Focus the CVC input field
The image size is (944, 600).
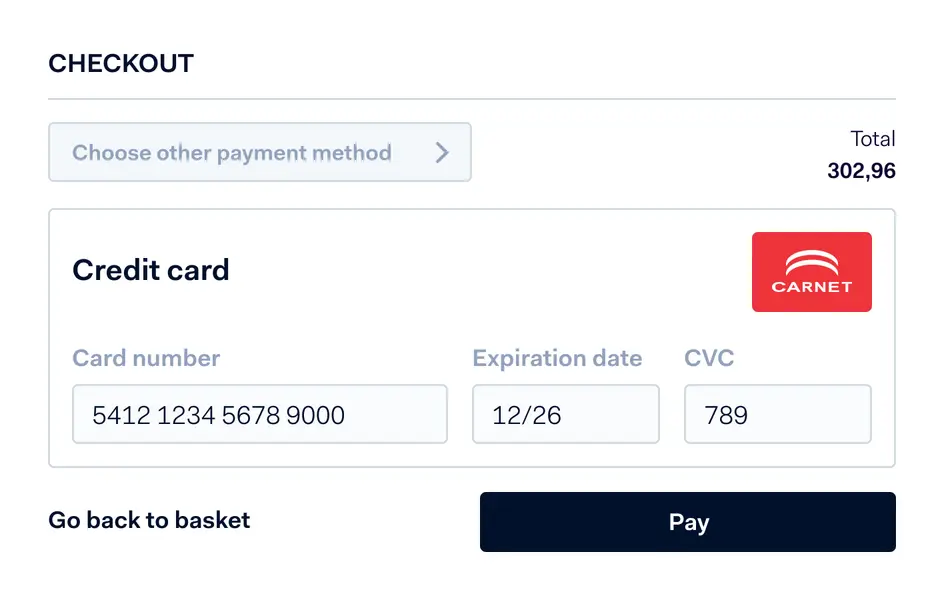(777, 413)
